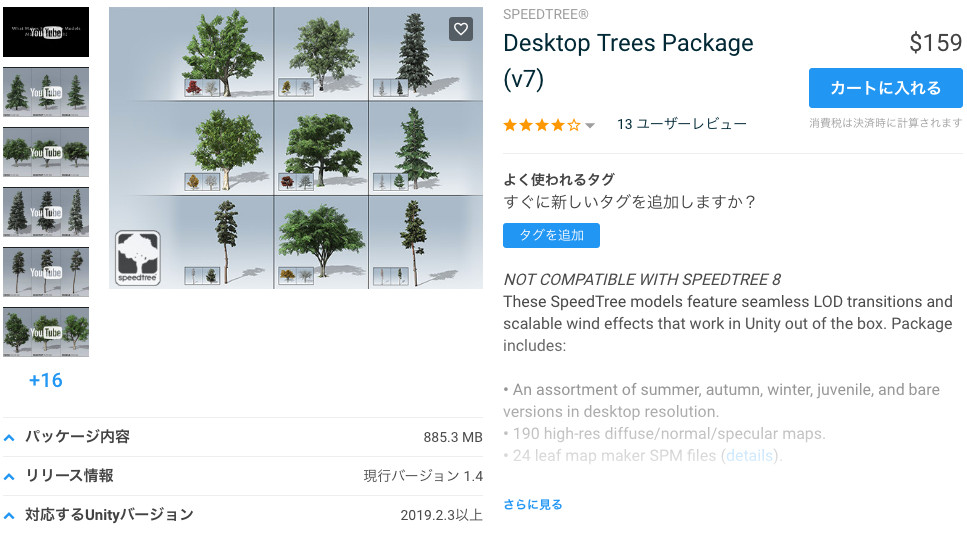Open the third YouTube thumbnail of broadleaf trees
The height and width of the screenshot is (533, 967).
pos(46,152)
